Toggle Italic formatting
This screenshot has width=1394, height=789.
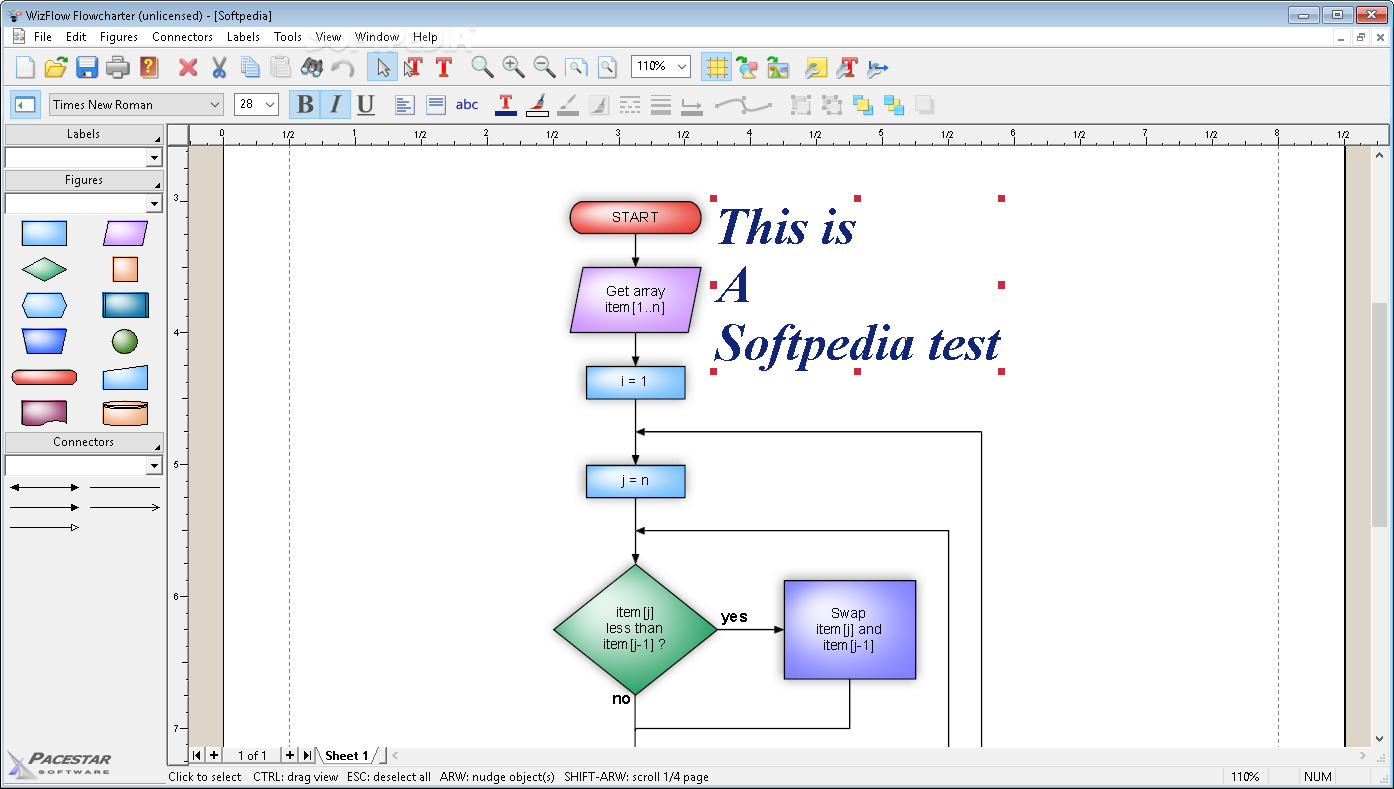point(336,105)
